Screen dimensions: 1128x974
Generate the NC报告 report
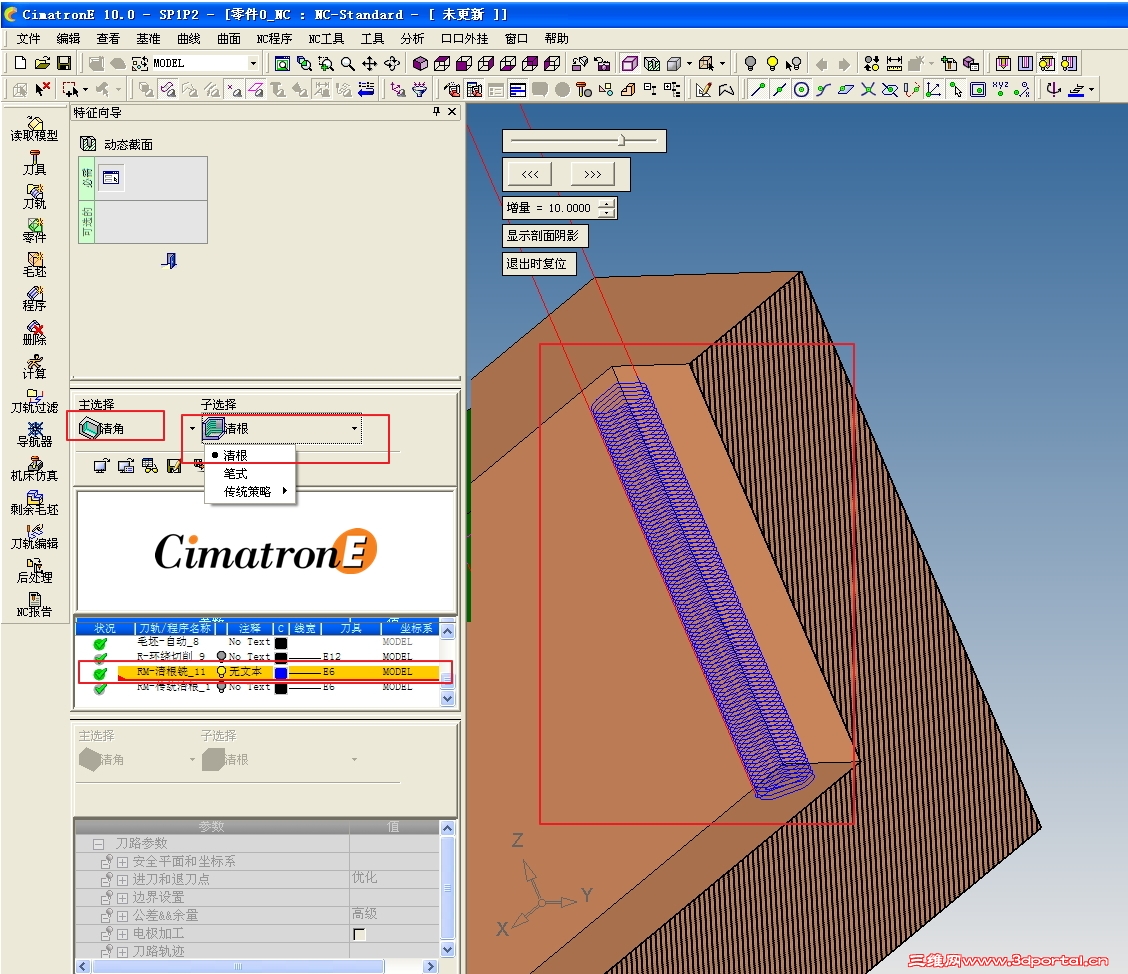click(x=34, y=604)
